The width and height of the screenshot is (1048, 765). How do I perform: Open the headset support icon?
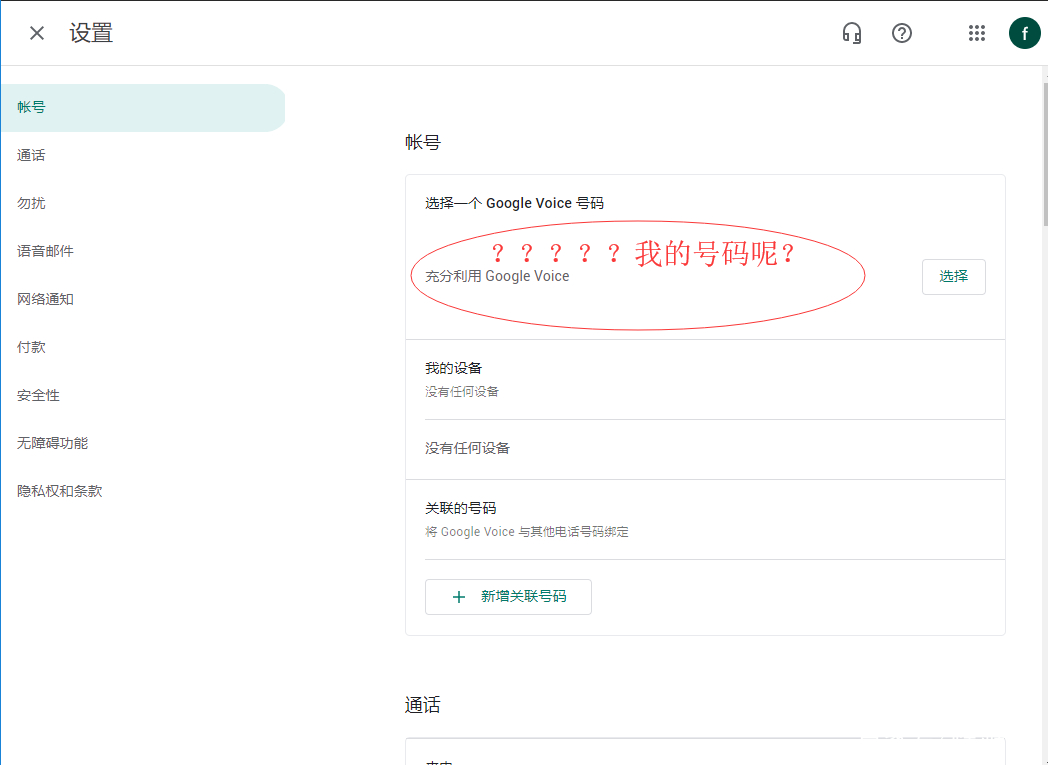coord(852,33)
